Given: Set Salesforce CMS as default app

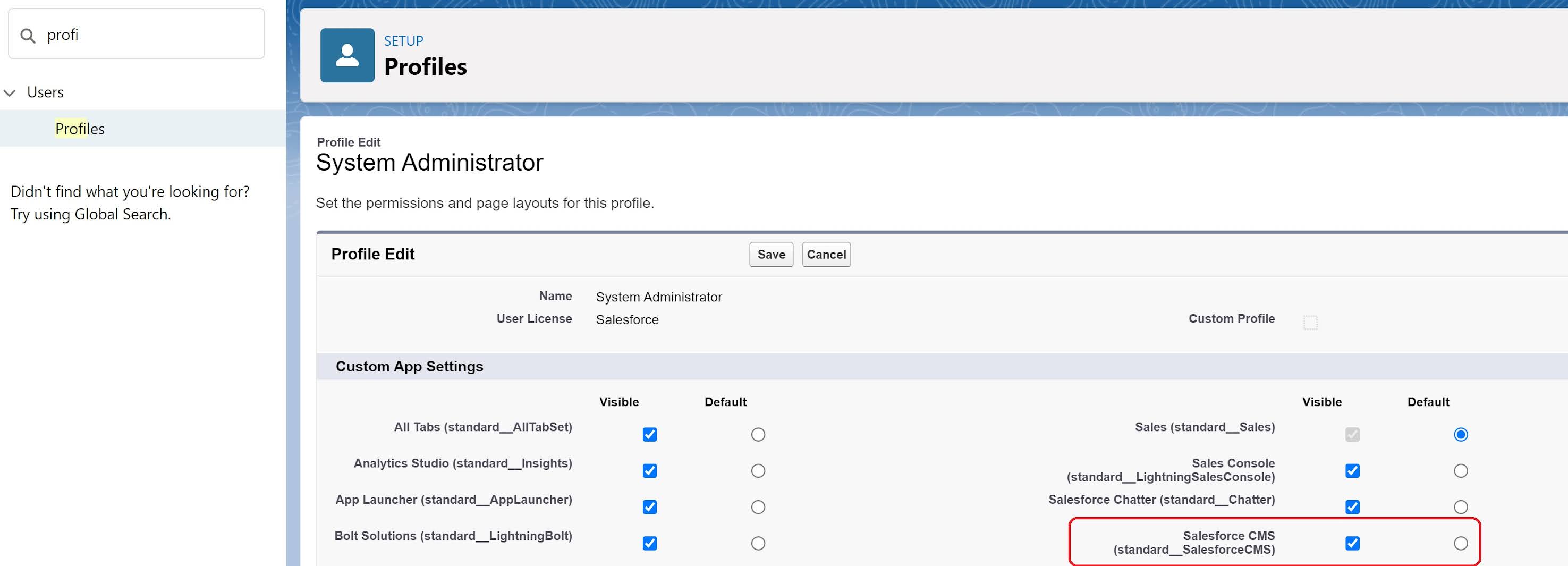Looking at the screenshot, I should tap(1460, 543).
